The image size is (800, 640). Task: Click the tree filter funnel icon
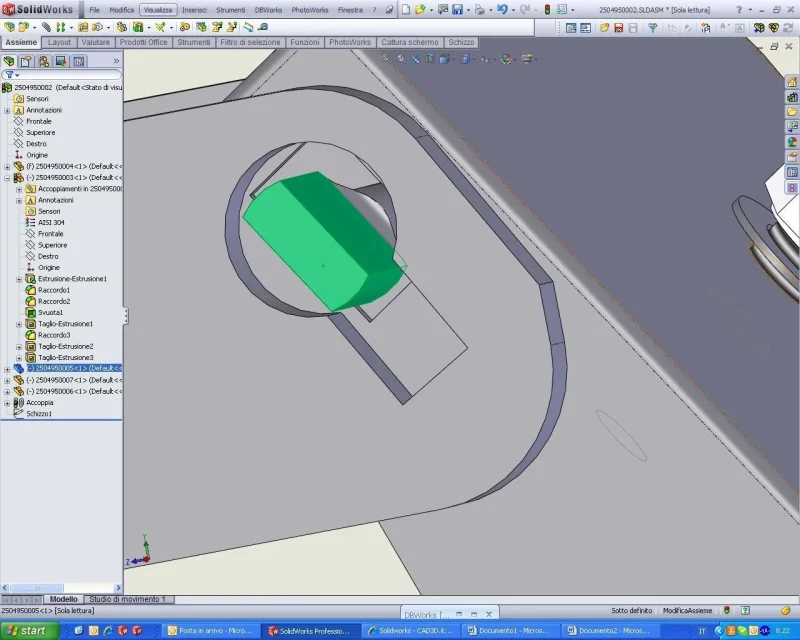coord(10,75)
